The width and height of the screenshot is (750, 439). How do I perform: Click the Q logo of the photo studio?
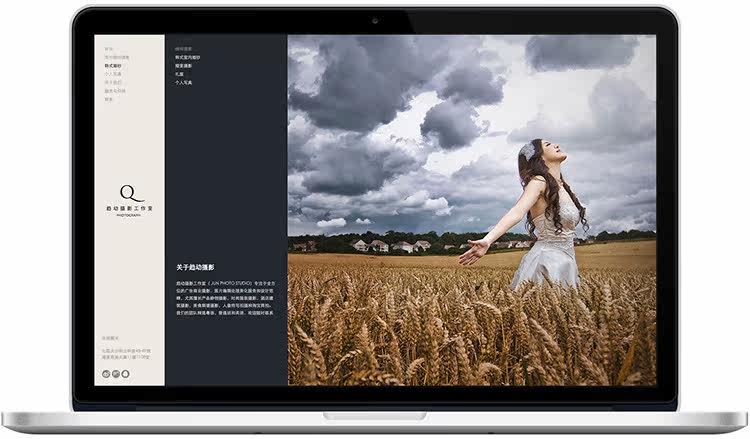(x=129, y=192)
